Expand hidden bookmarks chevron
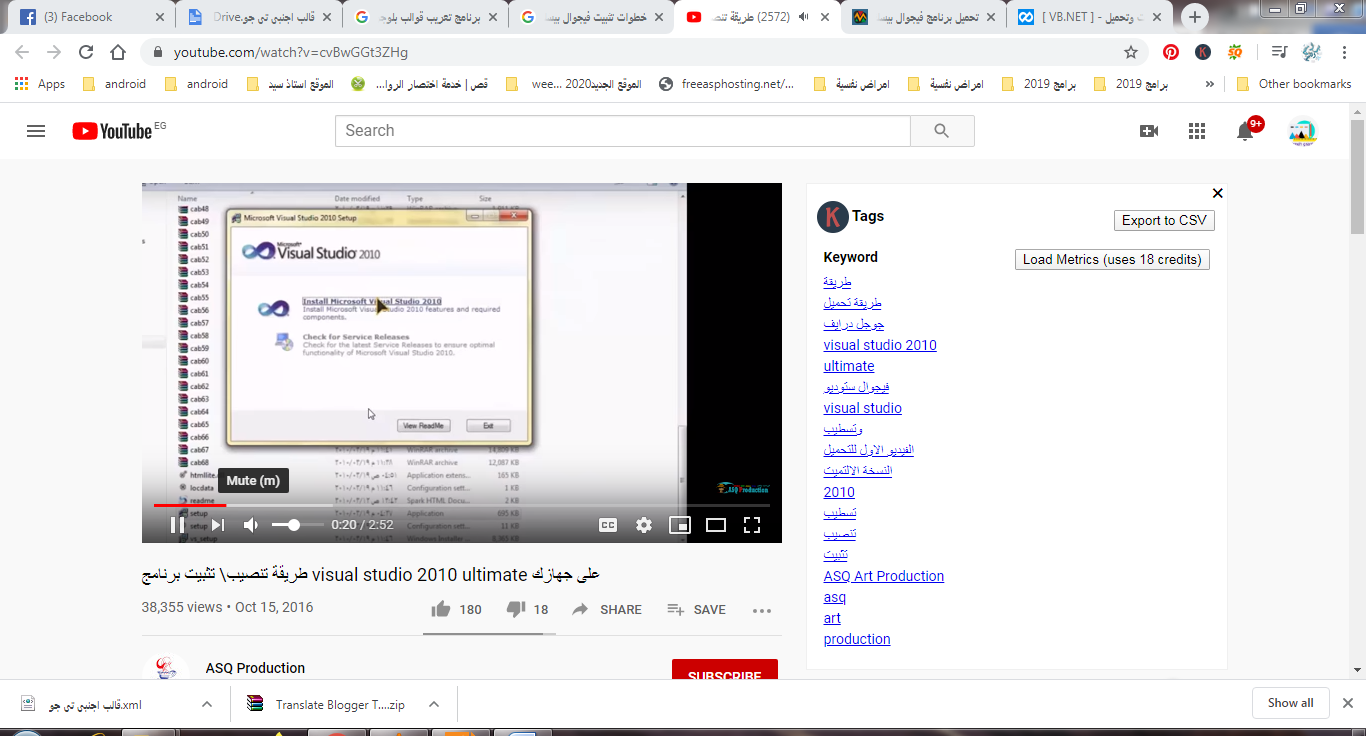 (1210, 84)
